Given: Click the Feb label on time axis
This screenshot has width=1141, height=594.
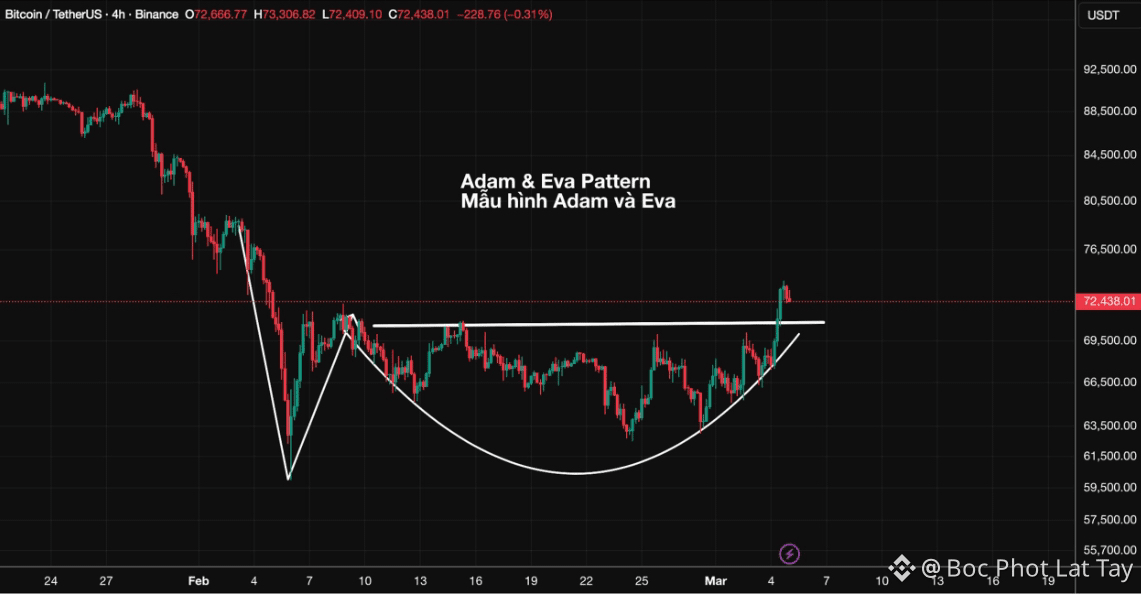Looking at the screenshot, I should (x=199, y=581).
